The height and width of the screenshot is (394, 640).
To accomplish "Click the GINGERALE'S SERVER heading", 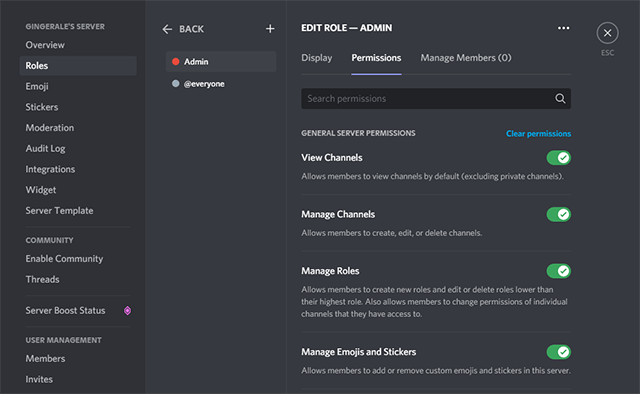I will 65,27.
